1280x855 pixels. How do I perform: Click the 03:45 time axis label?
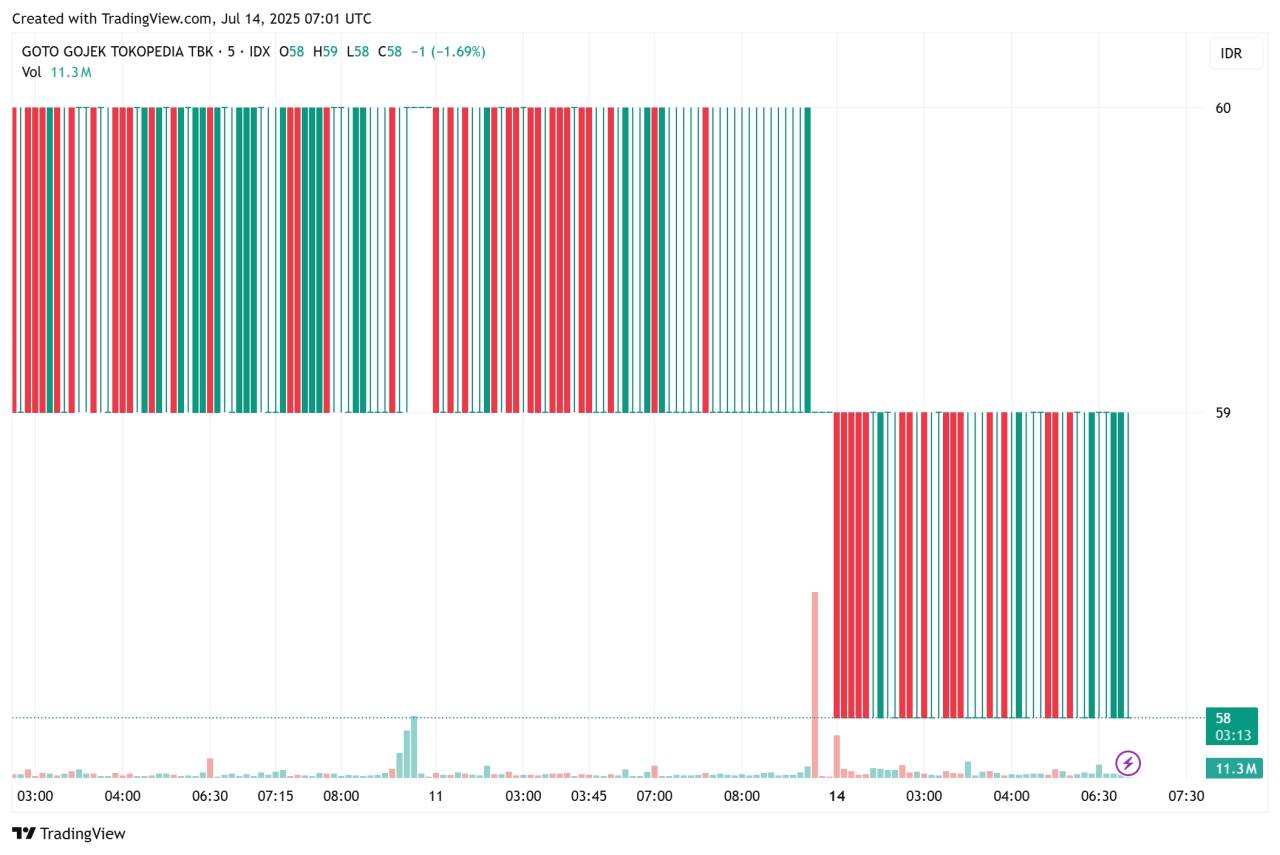pos(588,796)
